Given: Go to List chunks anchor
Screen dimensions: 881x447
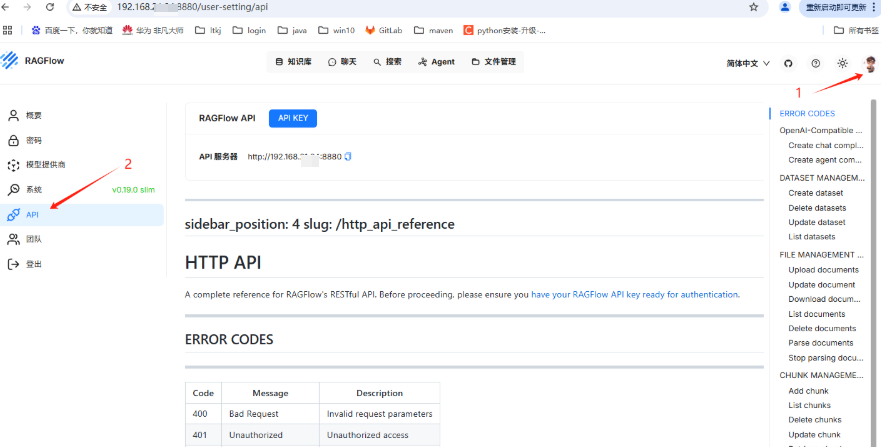Looking at the screenshot, I should click(x=809, y=405).
